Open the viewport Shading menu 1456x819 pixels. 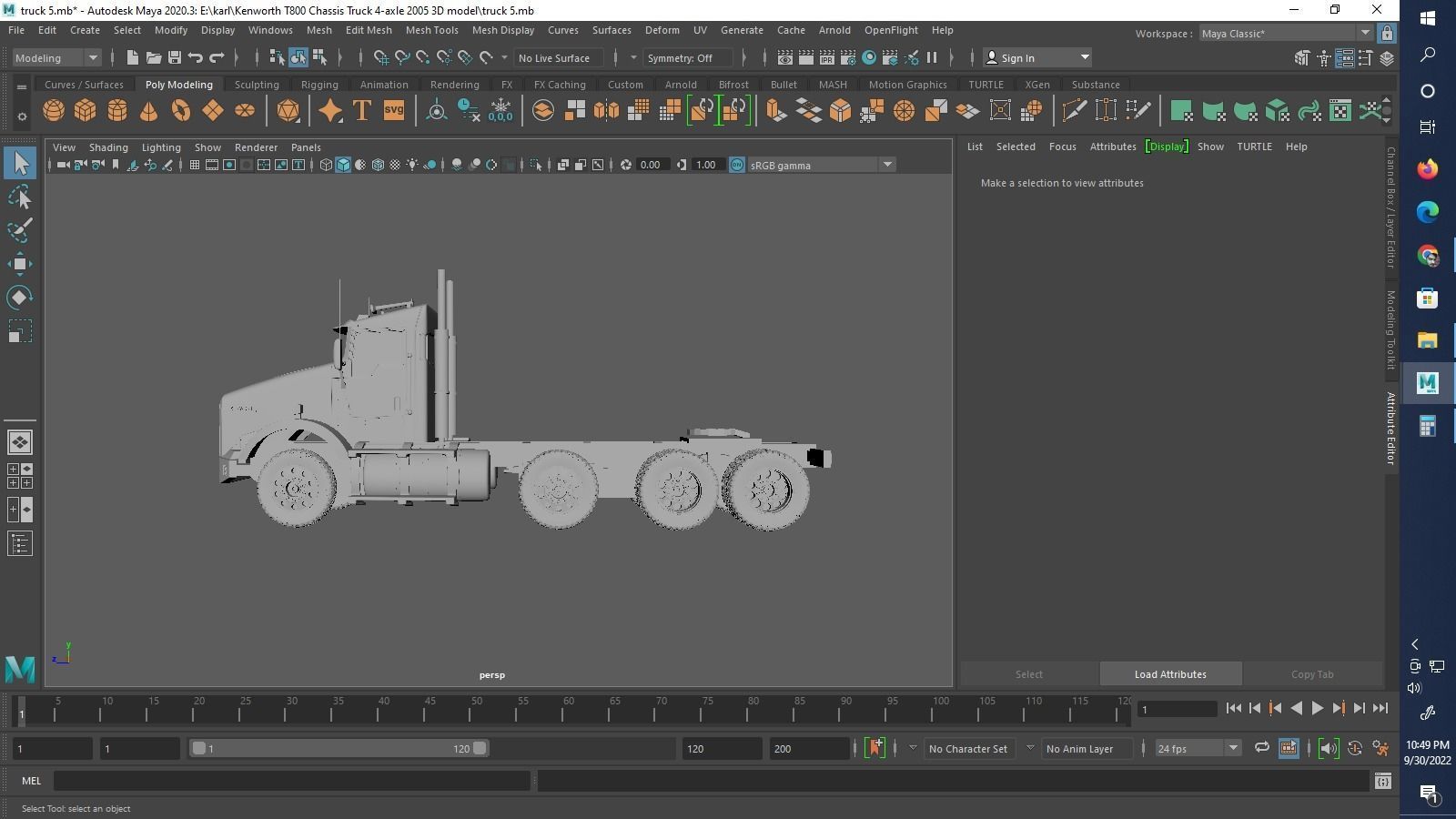coord(108,147)
